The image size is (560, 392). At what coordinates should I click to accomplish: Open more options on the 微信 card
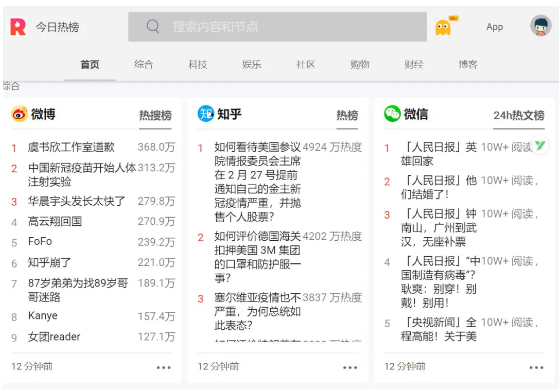click(536, 367)
